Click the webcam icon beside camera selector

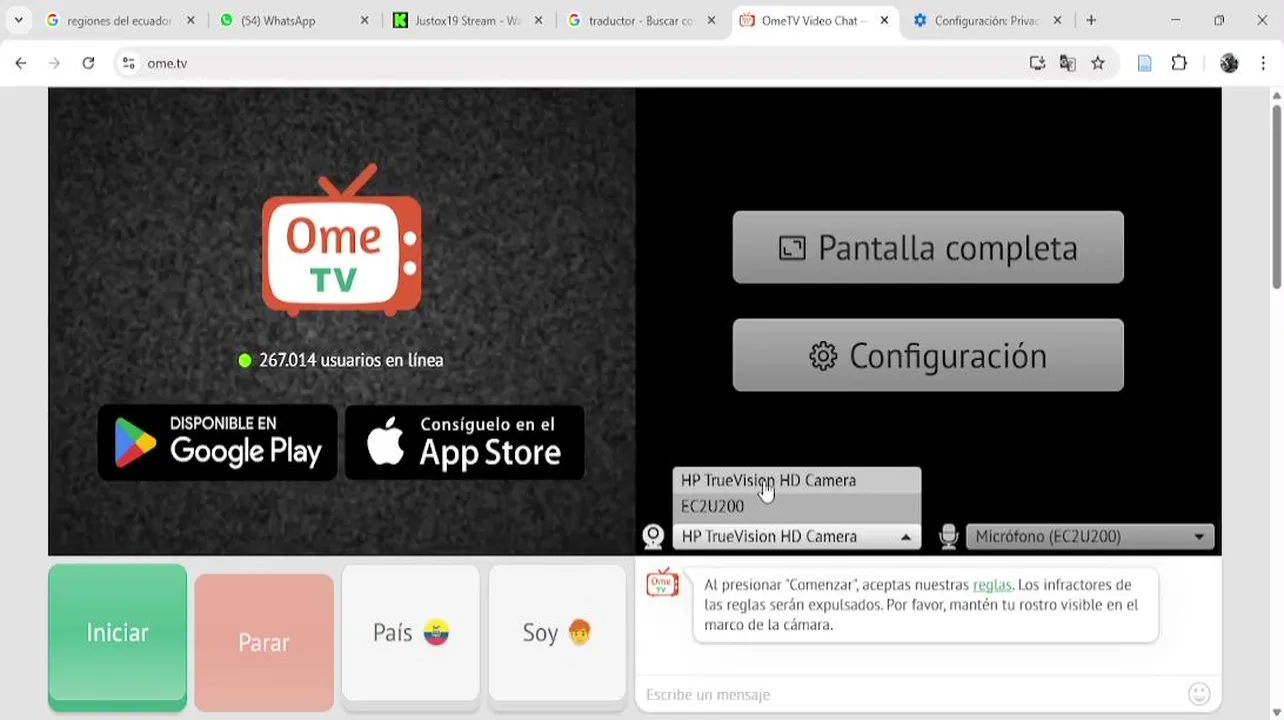point(653,537)
